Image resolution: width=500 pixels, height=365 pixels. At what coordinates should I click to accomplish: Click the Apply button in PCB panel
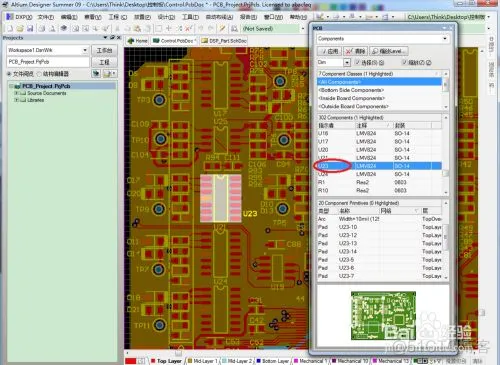pos(329,51)
